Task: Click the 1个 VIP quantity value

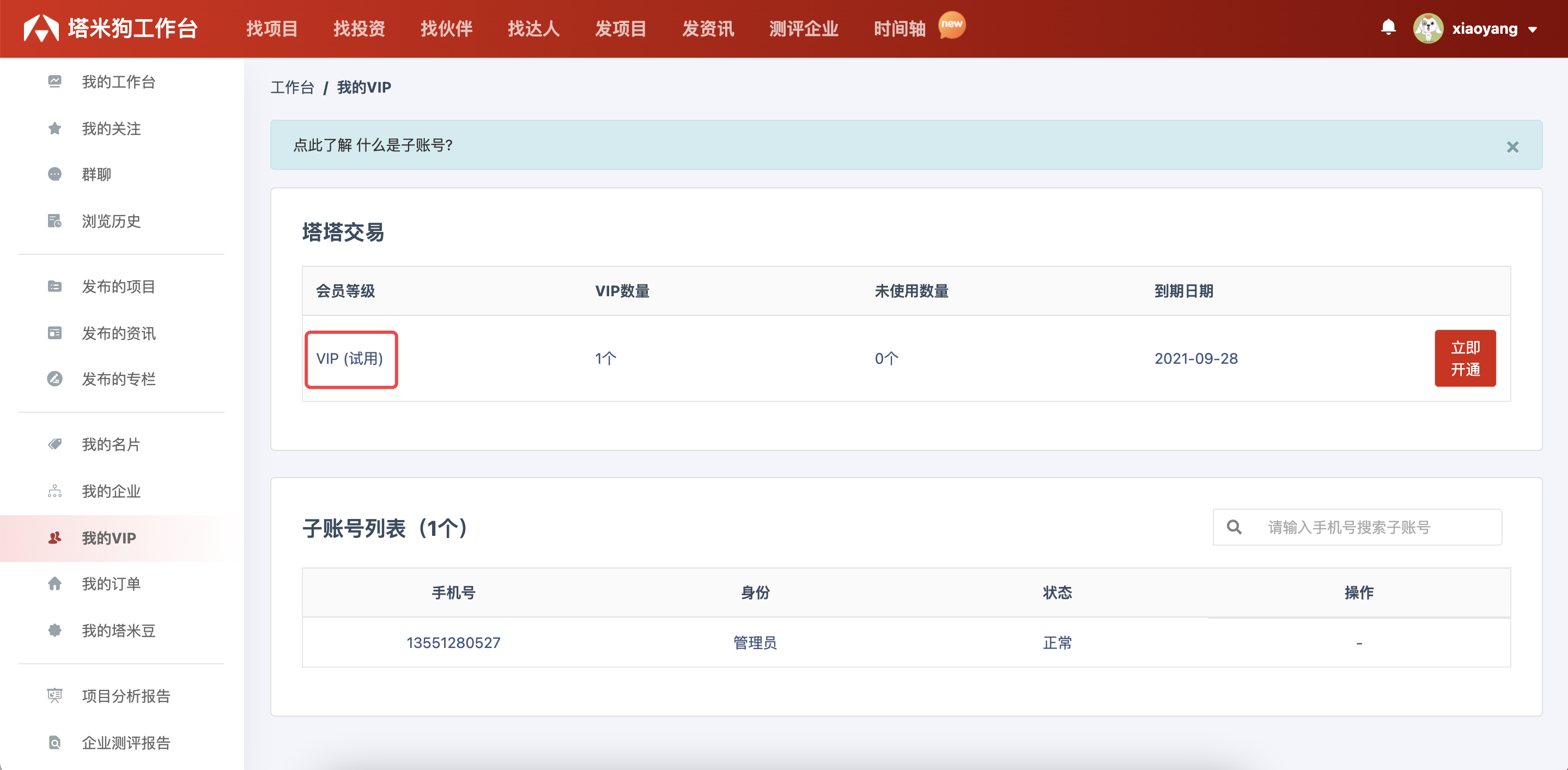Action: pos(606,358)
